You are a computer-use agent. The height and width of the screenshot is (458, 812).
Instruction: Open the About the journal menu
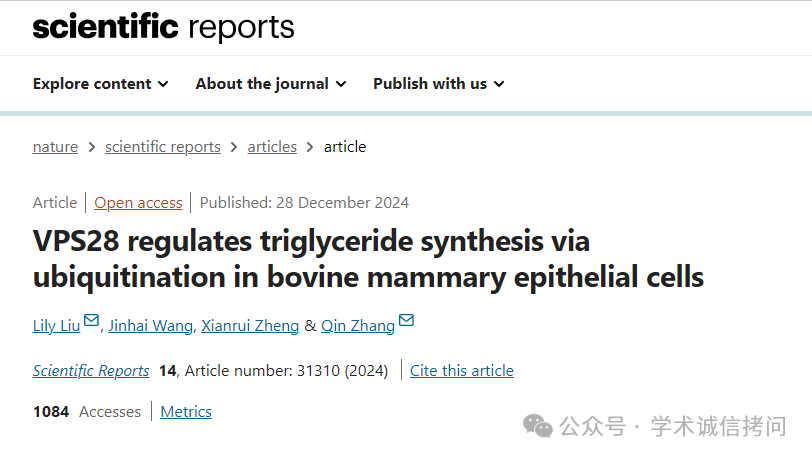(x=271, y=84)
